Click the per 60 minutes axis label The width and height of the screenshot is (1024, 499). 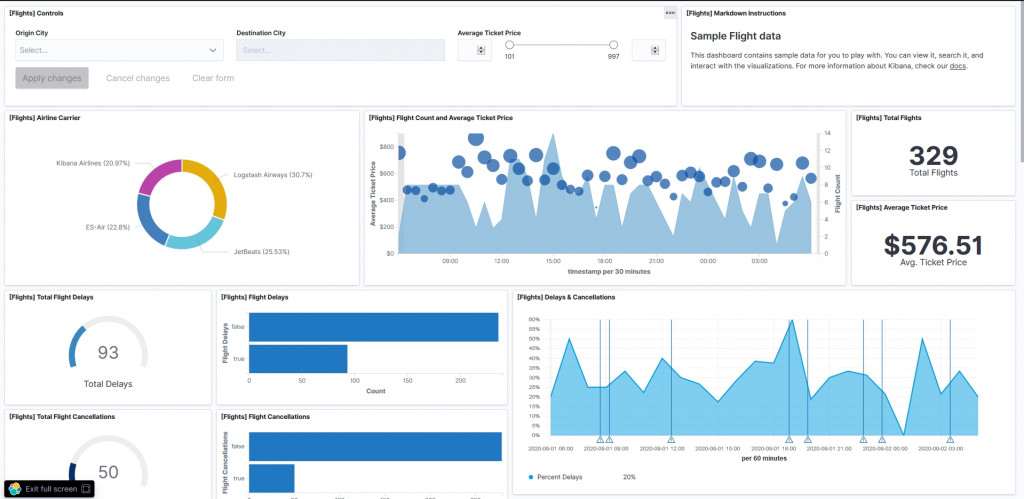pyautogui.click(x=764, y=459)
